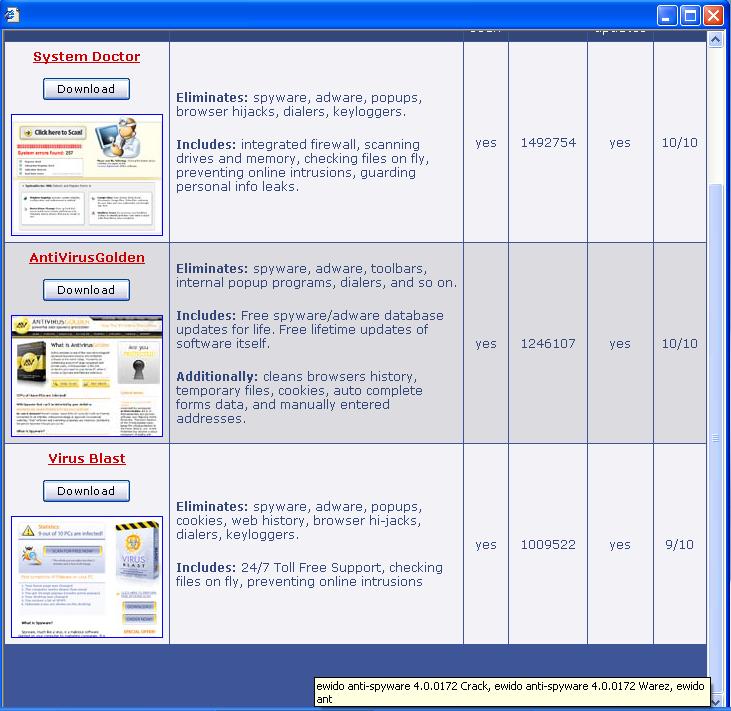The height and width of the screenshot is (711, 731).
Task: Click the browser icon in title bar
Action: coord(12,15)
